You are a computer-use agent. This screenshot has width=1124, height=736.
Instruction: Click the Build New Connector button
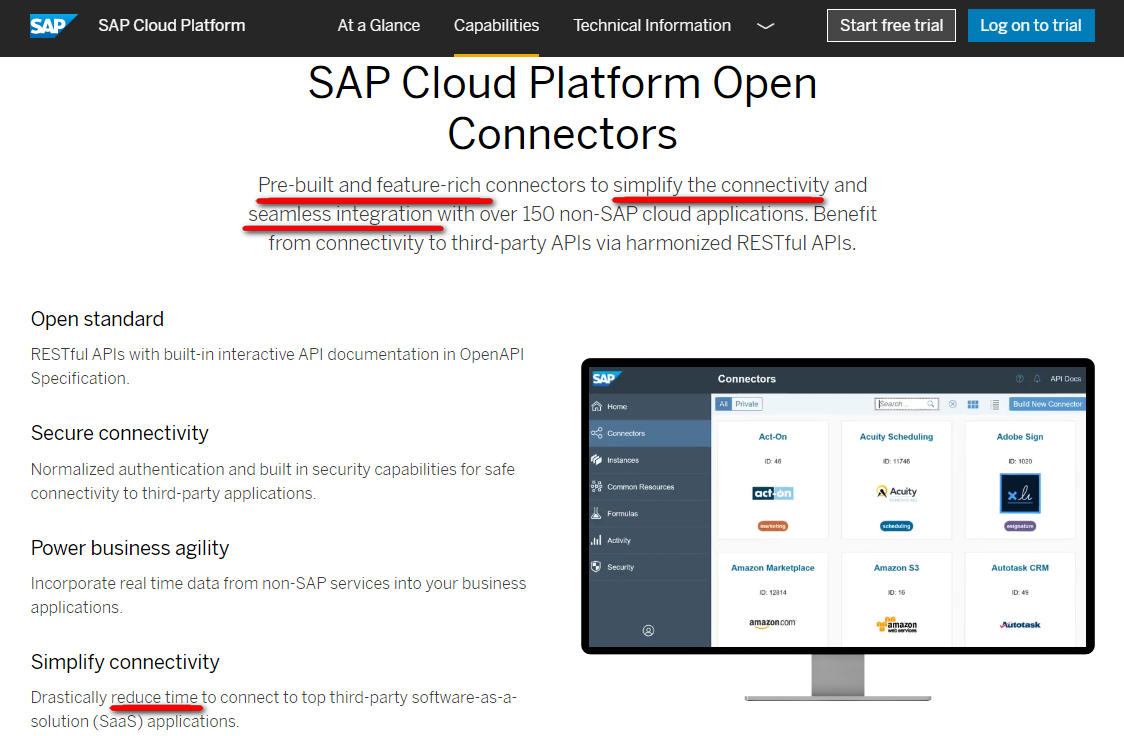click(1047, 404)
